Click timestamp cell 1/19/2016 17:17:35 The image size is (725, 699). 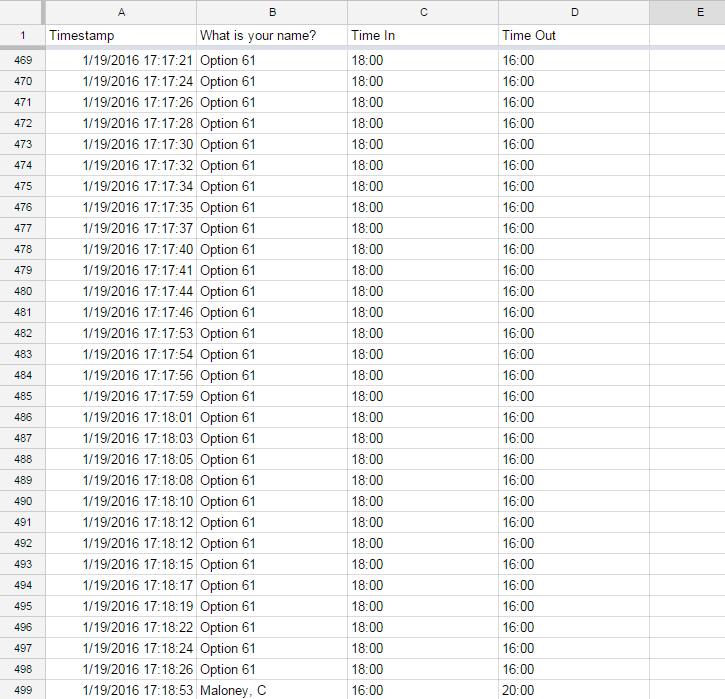(x=121, y=207)
